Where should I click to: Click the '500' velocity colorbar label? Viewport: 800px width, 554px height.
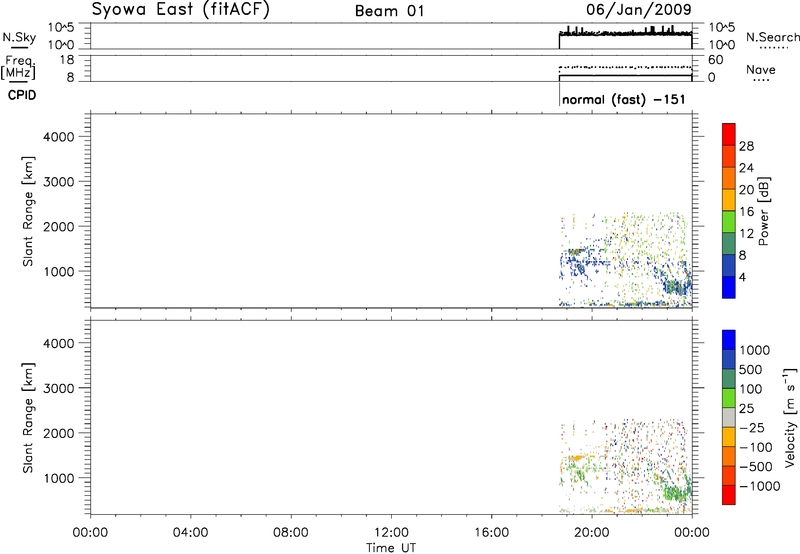pos(753,369)
